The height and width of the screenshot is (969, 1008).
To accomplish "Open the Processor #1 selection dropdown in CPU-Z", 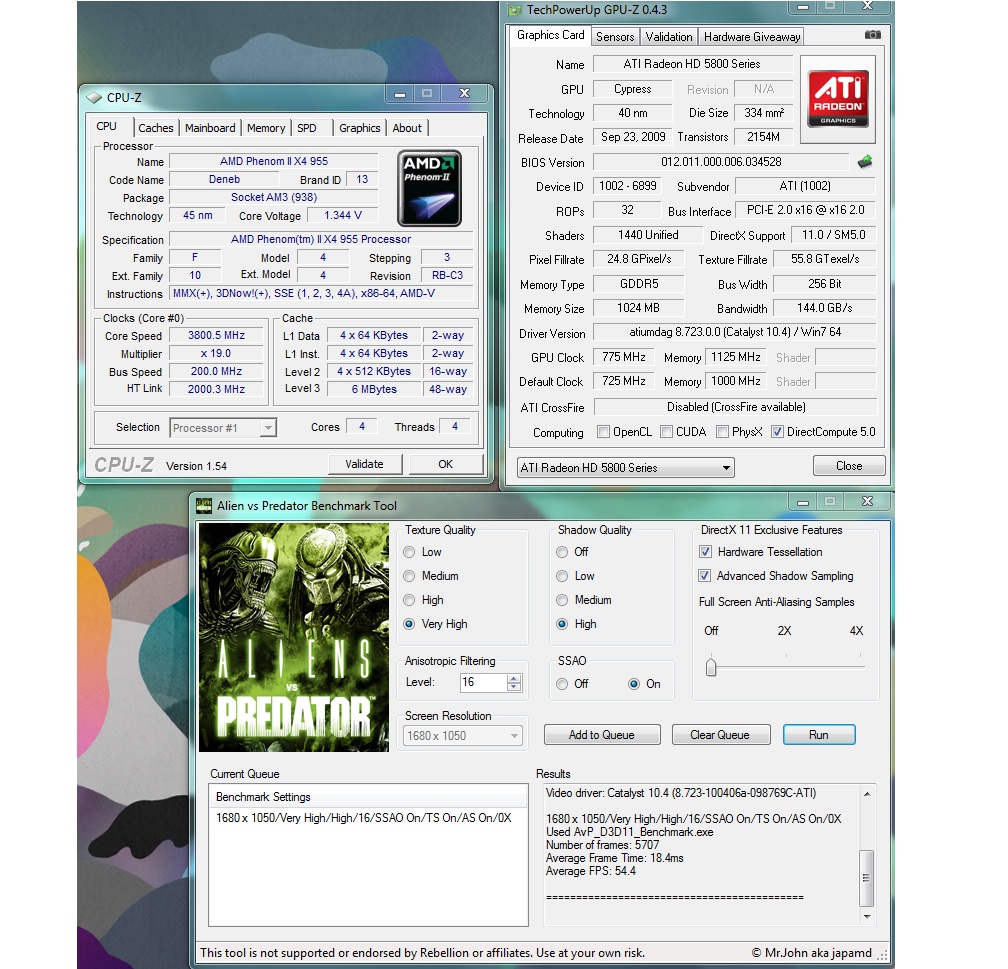I will click(223, 428).
